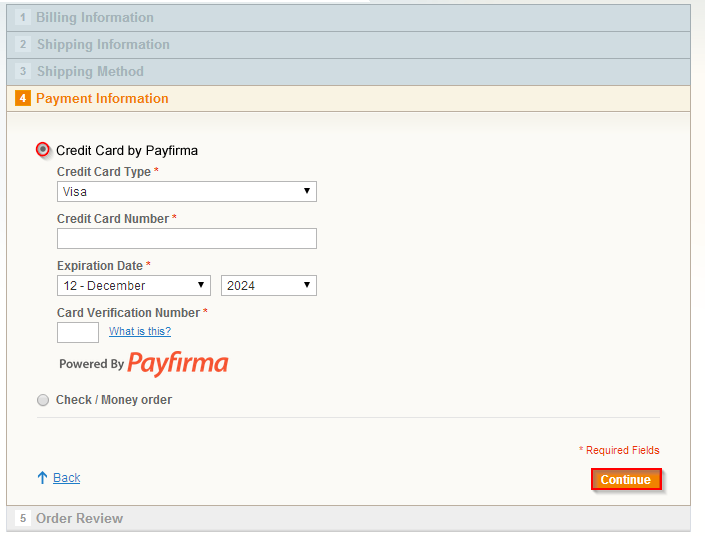The height and width of the screenshot is (536, 705).
Task: Select Credit Card by Payfirma radio button
Action: coord(43,149)
